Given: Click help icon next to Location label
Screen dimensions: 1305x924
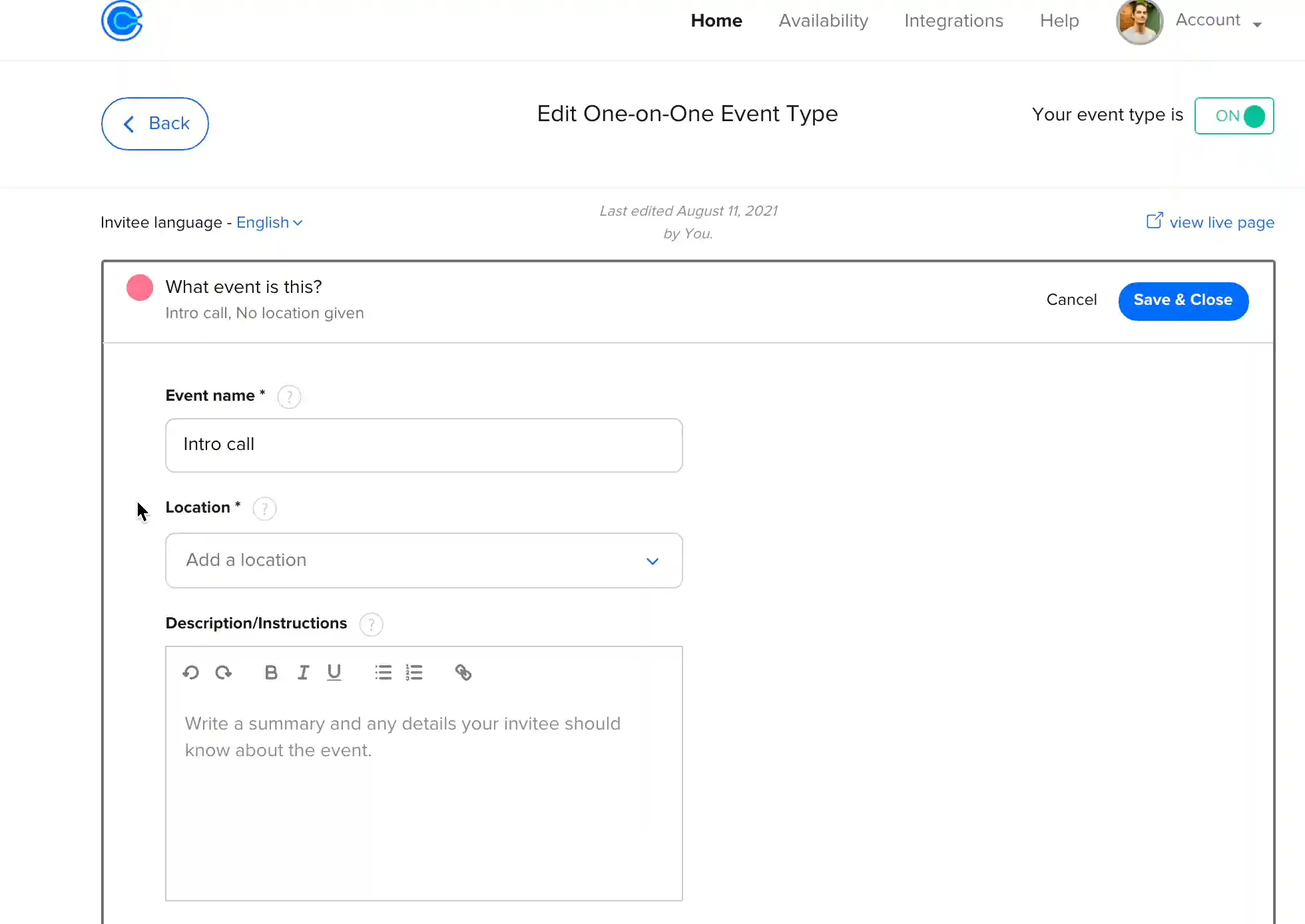Looking at the screenshot, I should point(264,509).
